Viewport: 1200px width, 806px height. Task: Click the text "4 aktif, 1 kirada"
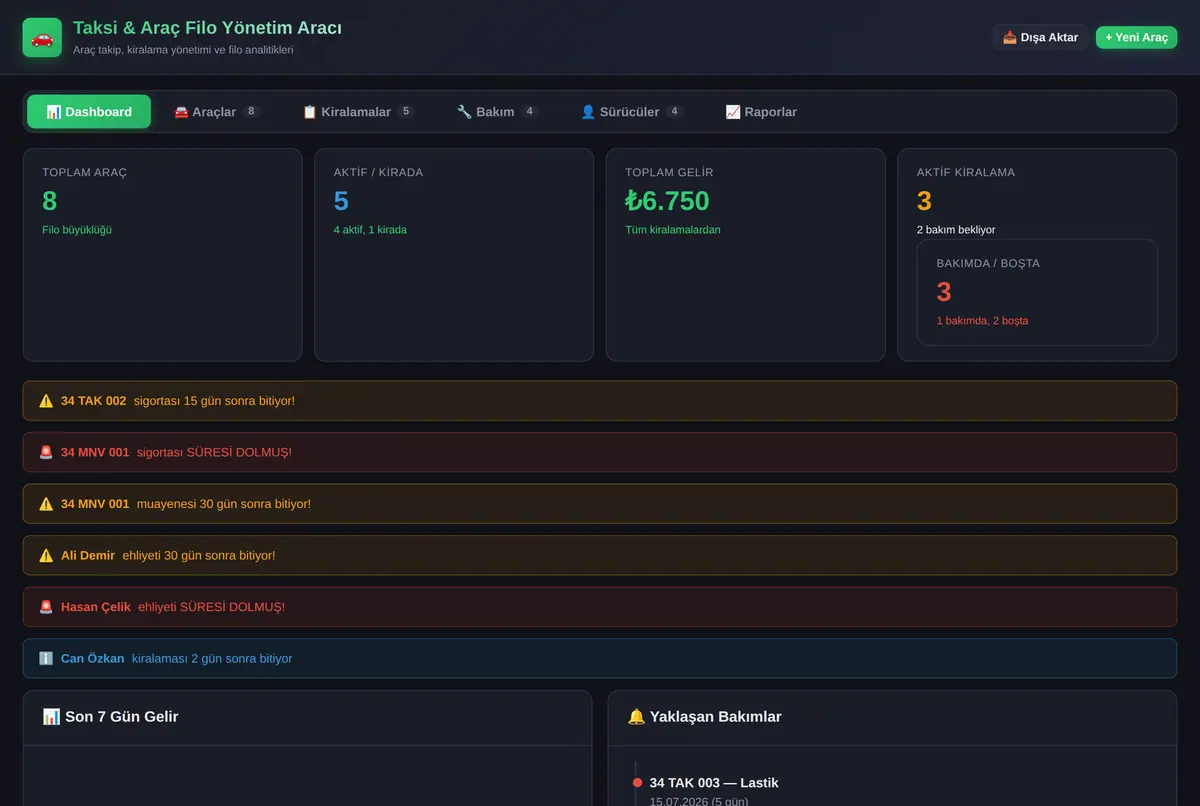click(x=370, y=230)
